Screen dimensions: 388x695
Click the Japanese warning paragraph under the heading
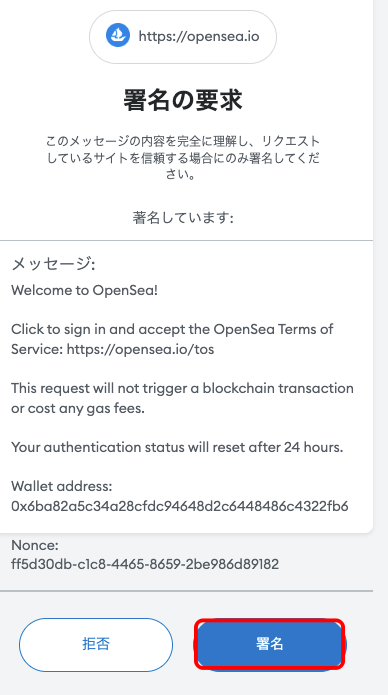click(x=183, y=158)
